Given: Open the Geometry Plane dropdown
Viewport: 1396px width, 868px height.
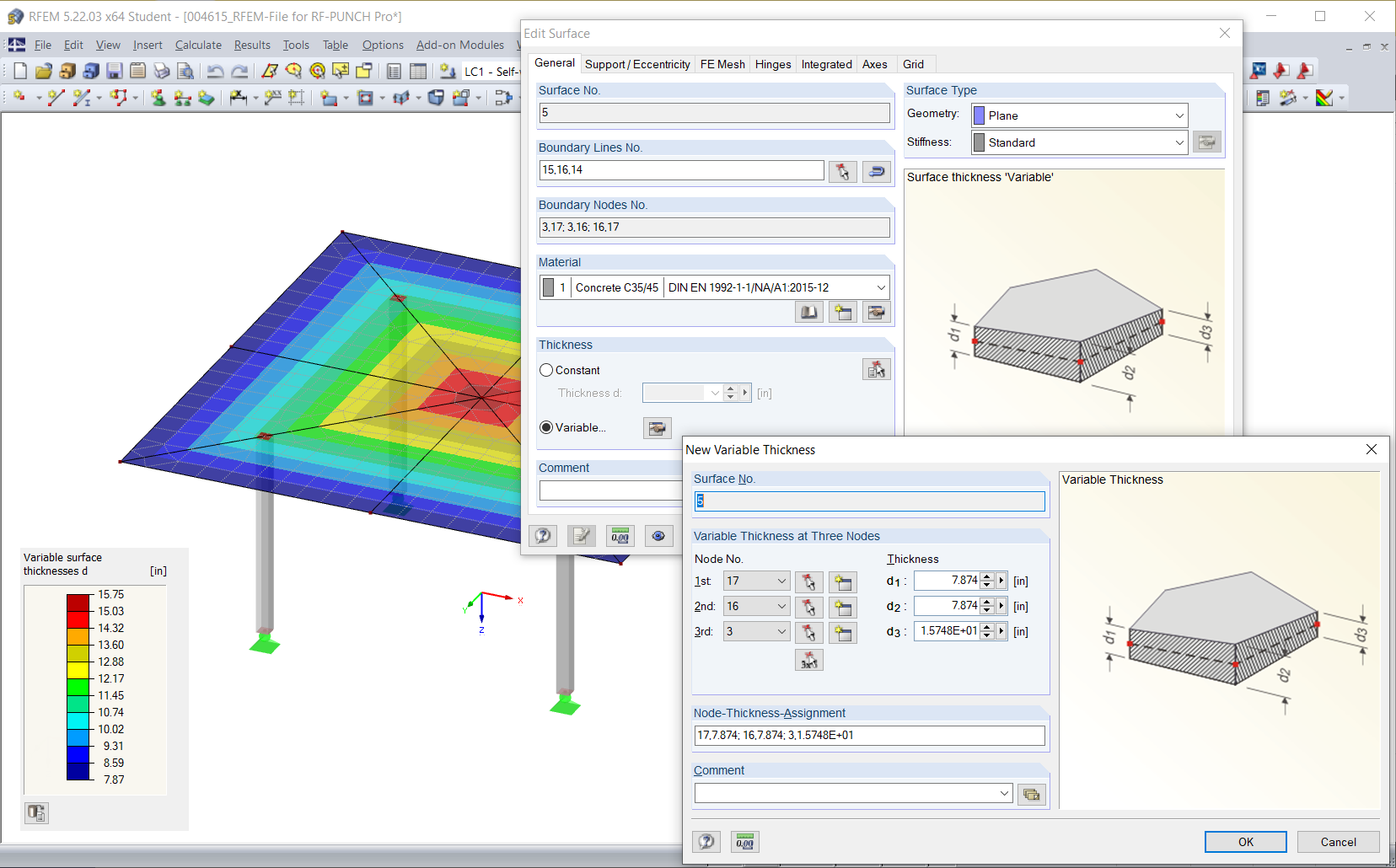Looking at the screenshot, I should (x=1179, y=115).
